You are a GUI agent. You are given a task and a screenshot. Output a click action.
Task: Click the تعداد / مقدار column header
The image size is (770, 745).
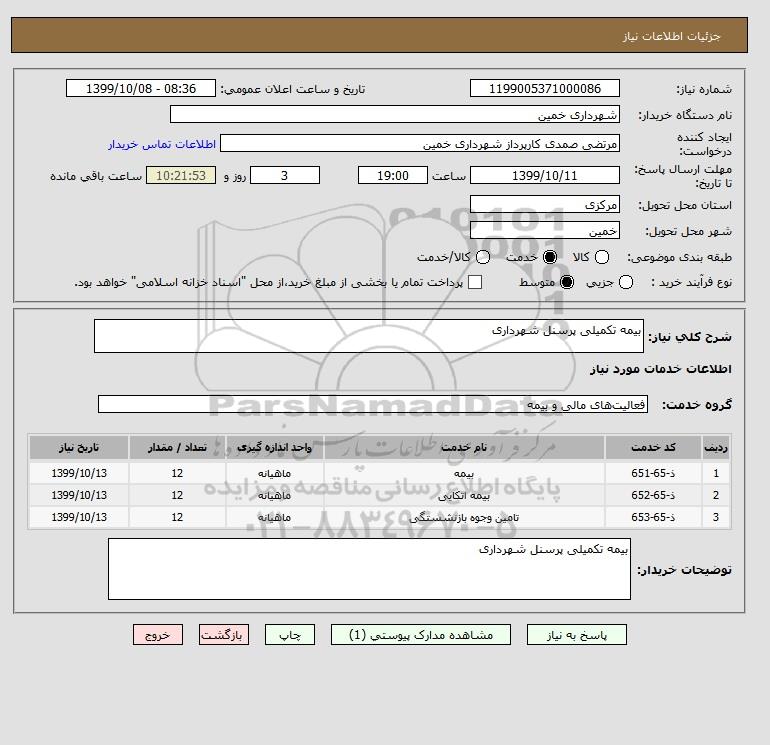[x=177, y=447]
